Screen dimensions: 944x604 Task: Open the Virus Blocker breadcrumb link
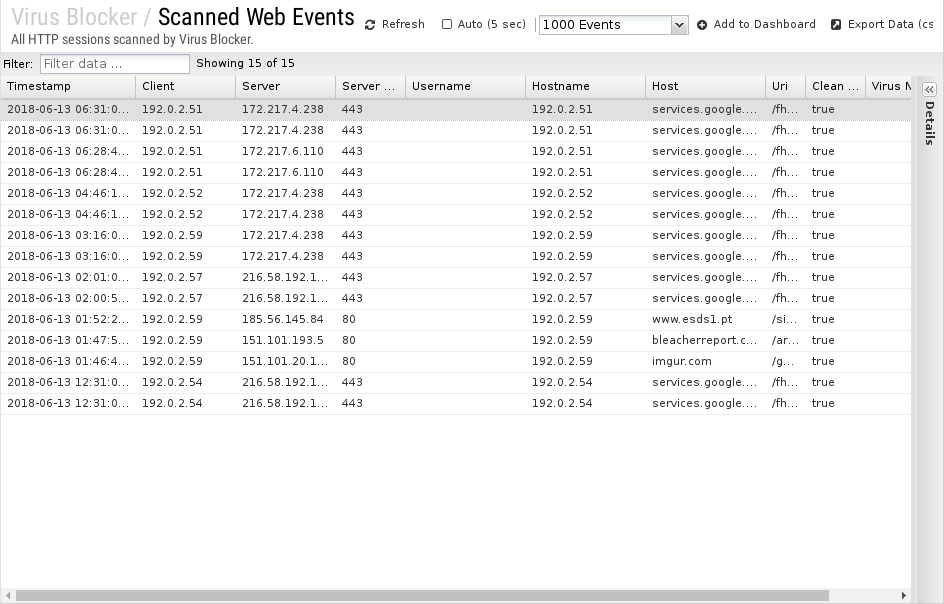pyautogui.click(x=74, y=17)
